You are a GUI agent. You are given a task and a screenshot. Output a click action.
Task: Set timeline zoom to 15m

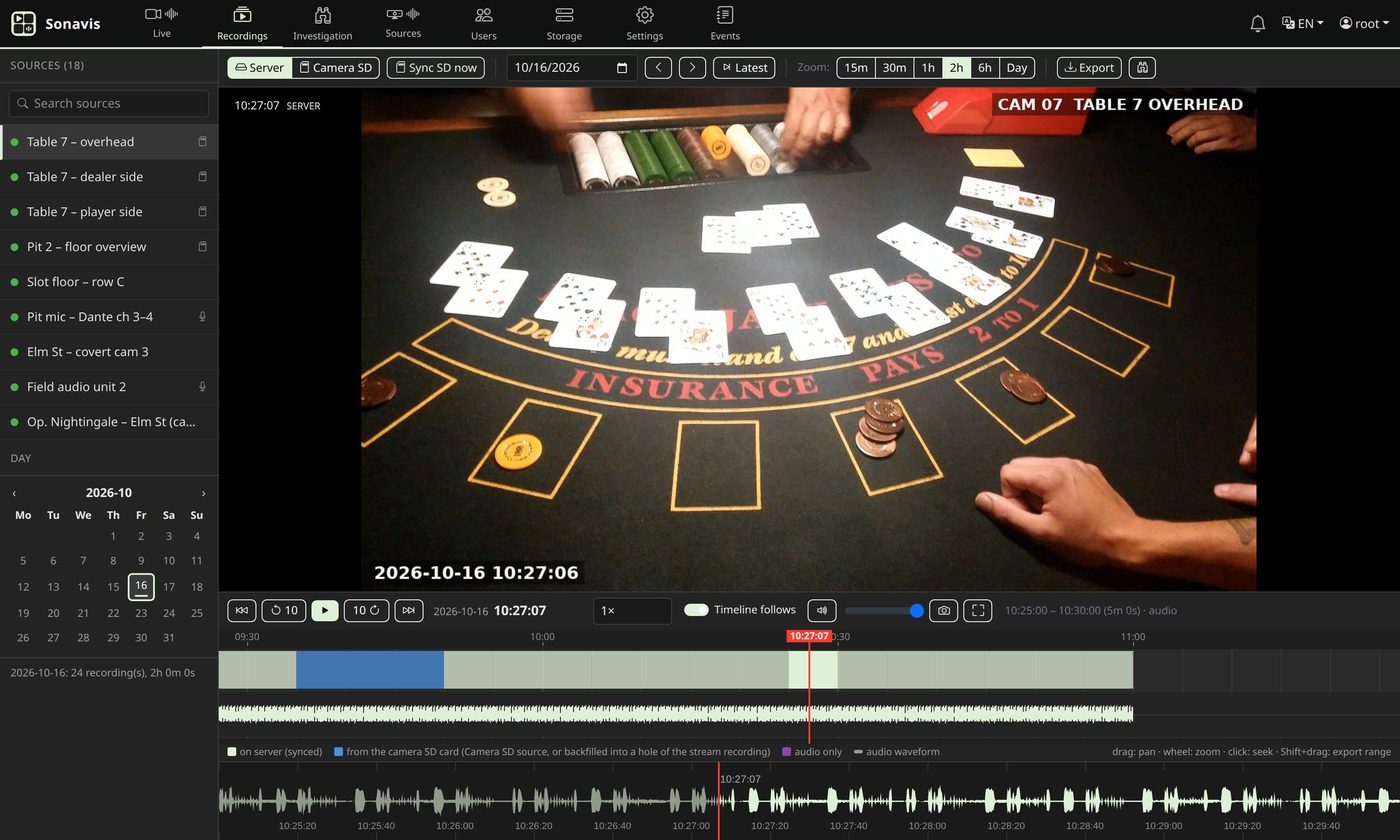856,67
